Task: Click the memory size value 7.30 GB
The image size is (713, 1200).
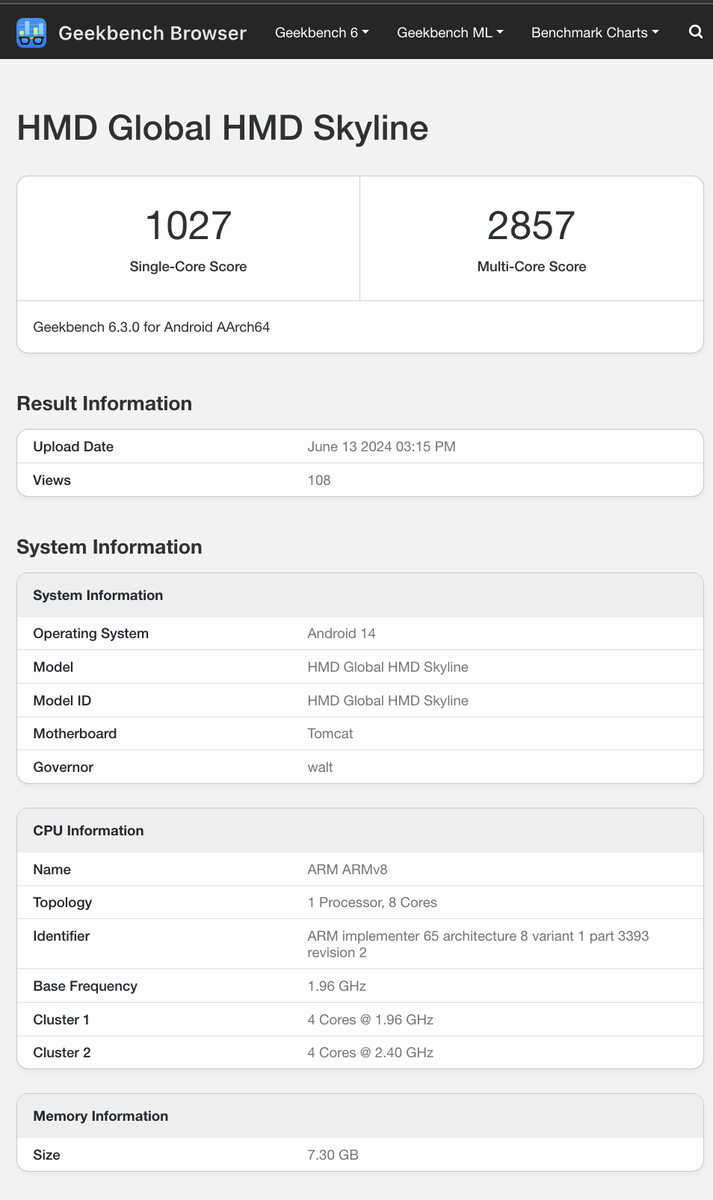Action: point(333,1155)
